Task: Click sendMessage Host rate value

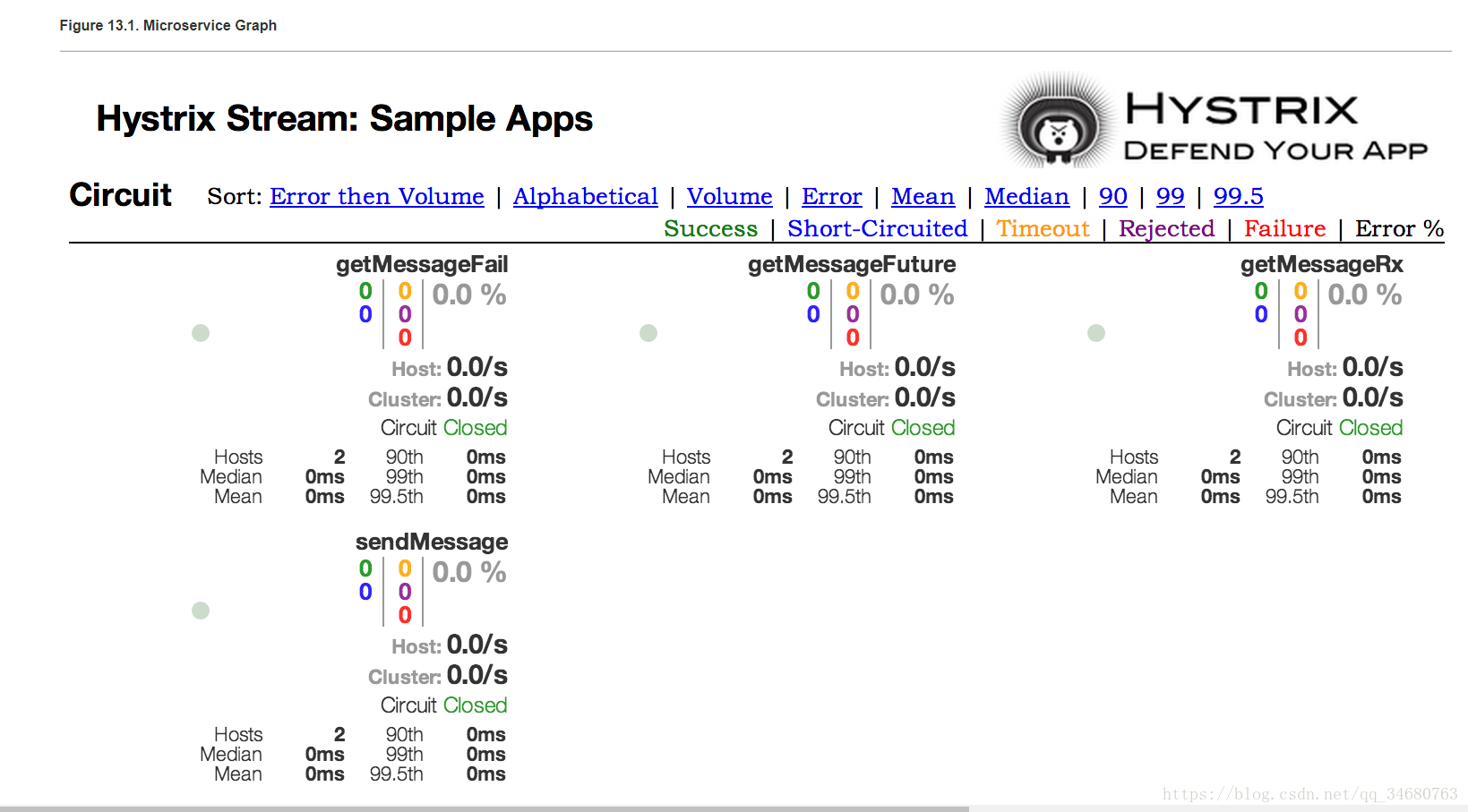Action: tap(477, 645)
